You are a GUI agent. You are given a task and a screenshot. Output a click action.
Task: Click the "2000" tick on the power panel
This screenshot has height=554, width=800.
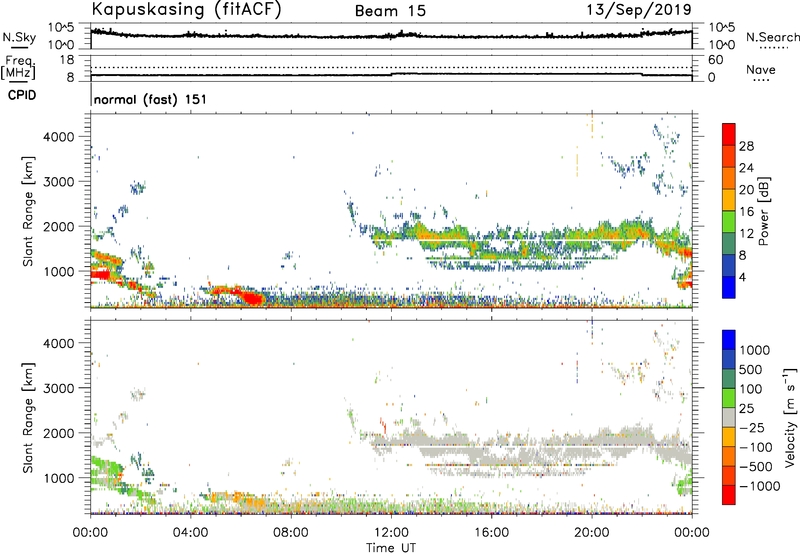58,226
